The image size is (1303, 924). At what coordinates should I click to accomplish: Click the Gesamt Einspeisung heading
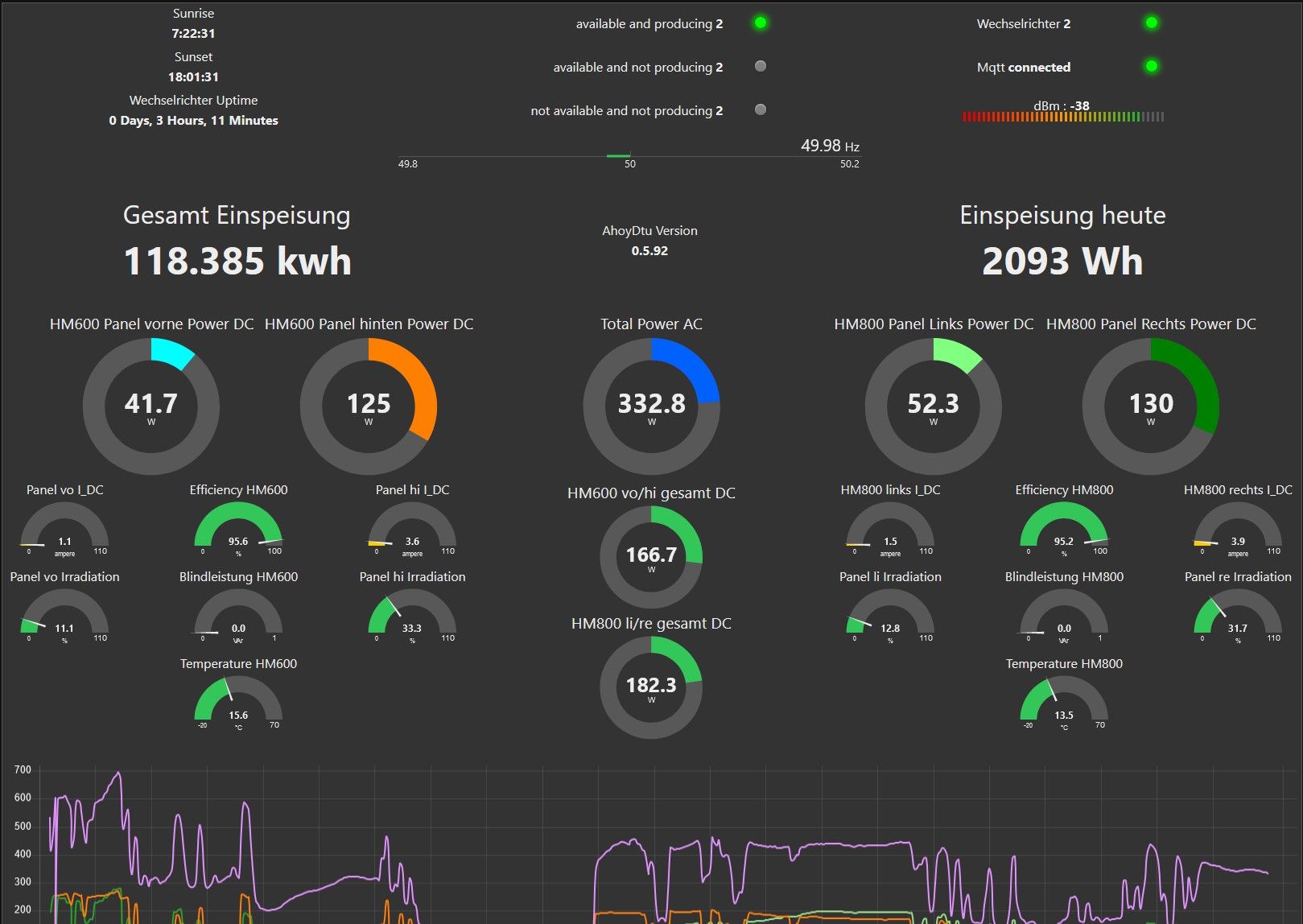pyautogui.click(x=237, y=216)
